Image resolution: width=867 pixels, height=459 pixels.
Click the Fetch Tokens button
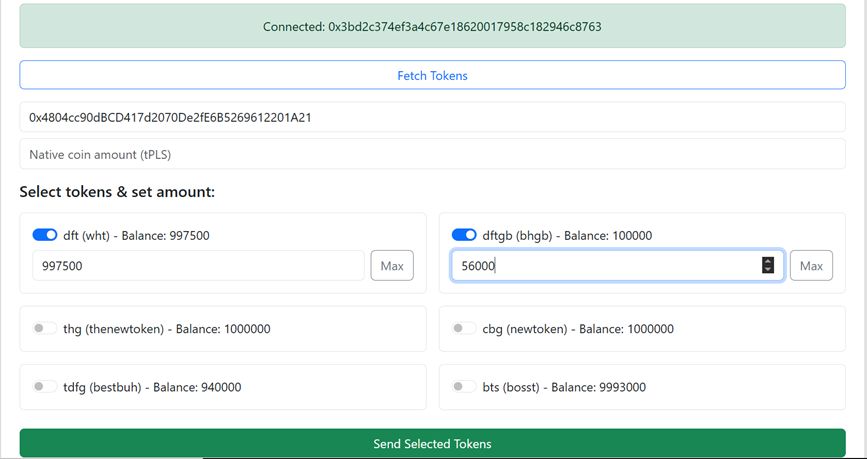click(432, 75)
